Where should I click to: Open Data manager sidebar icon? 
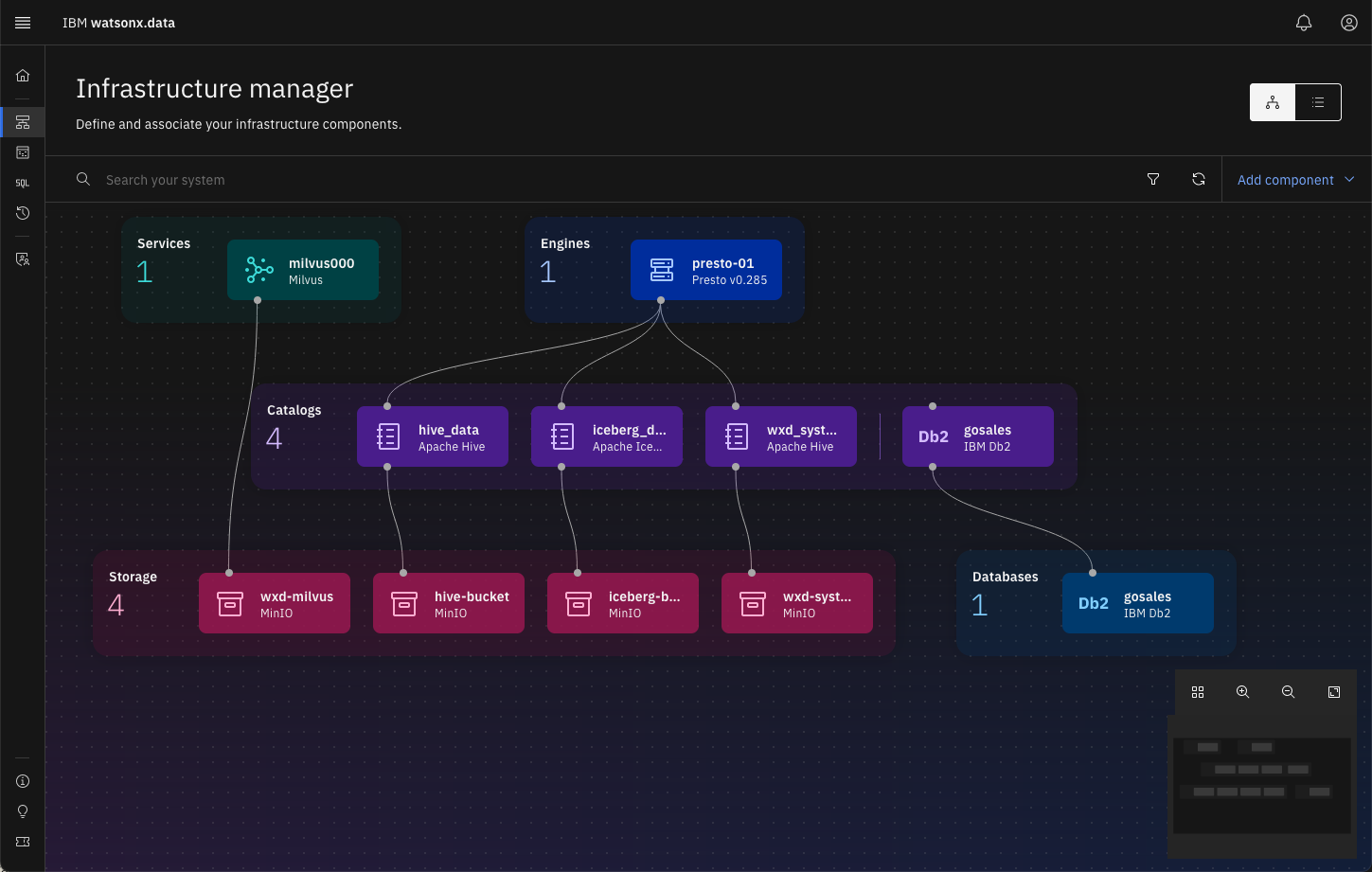(x=23, y=152)
